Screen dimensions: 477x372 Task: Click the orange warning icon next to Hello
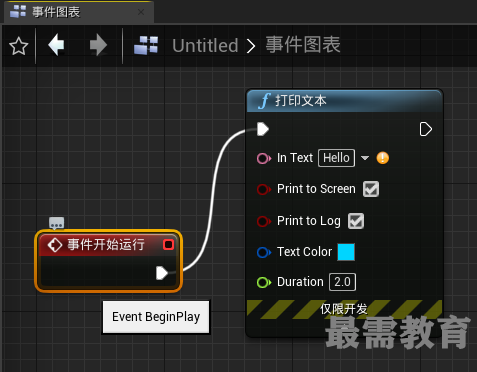coord(383,158)
